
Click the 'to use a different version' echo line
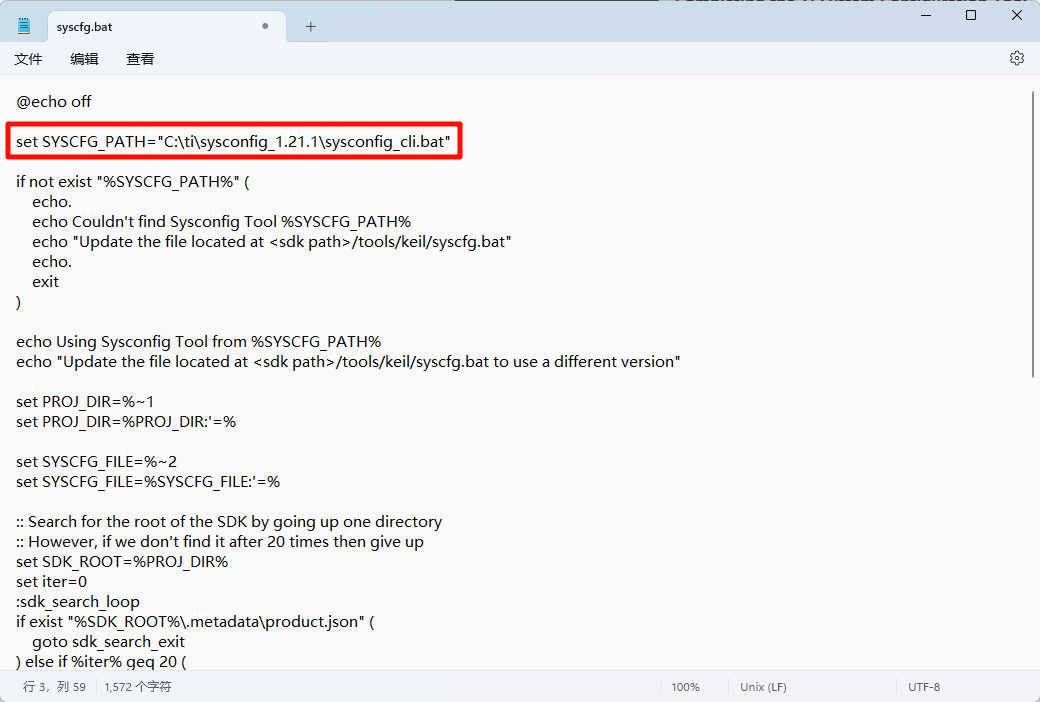pos(348,362)
